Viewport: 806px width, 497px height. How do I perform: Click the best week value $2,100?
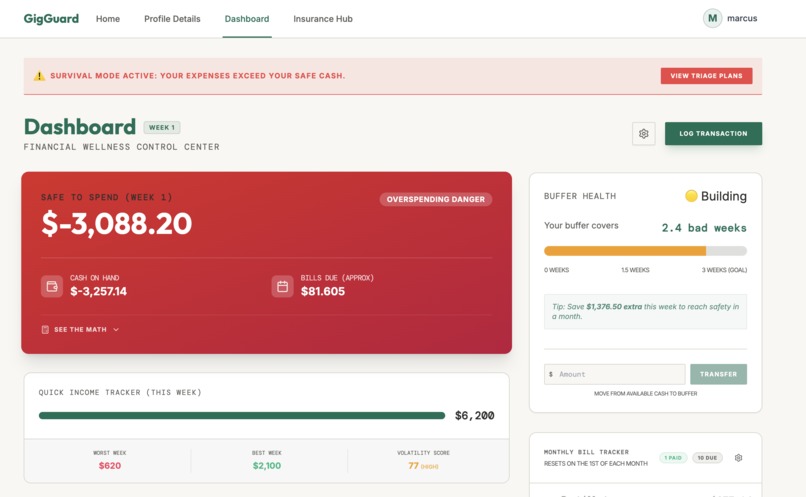click(267, 466)
